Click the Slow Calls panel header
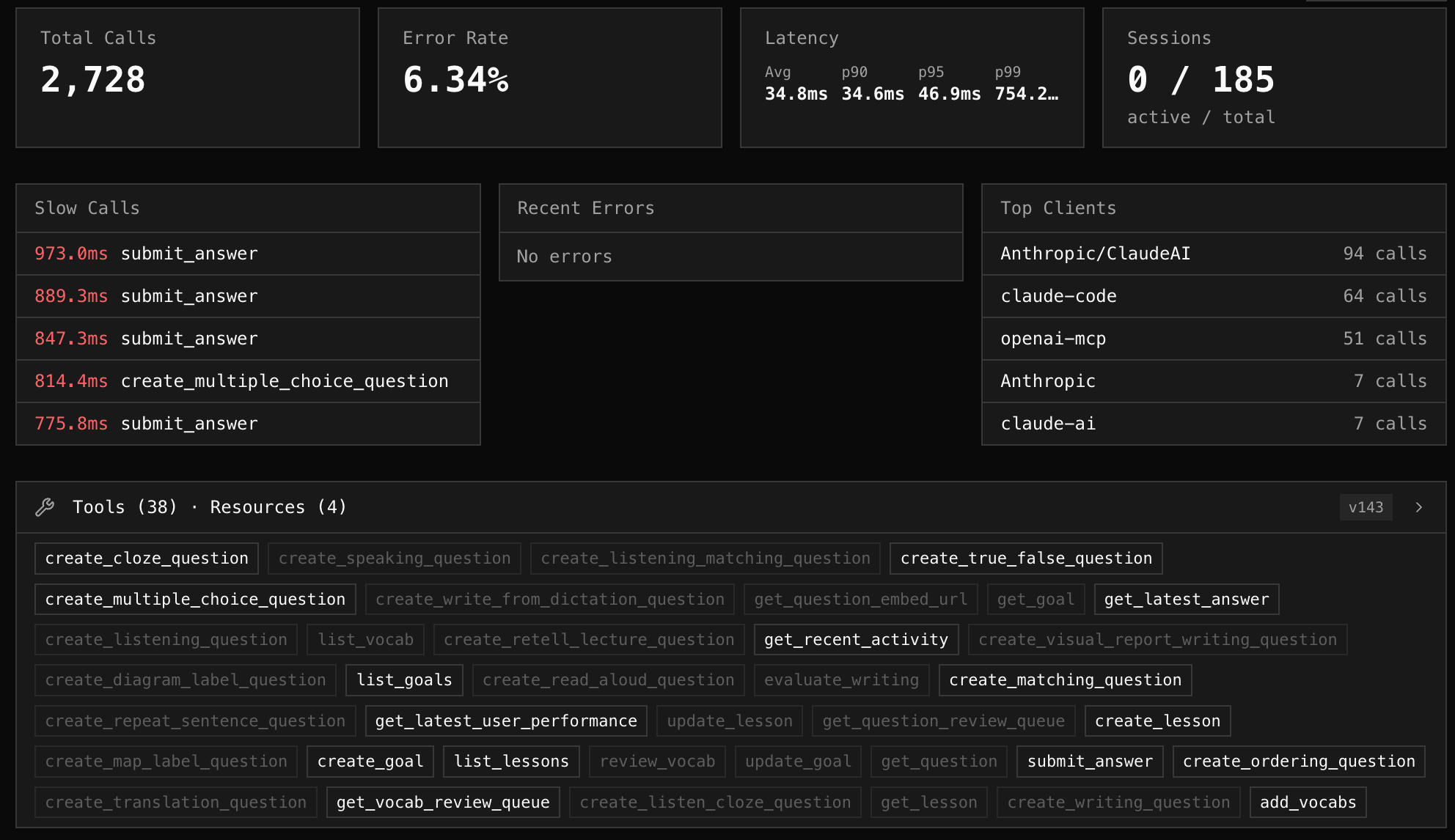 pyautogui.click(x=248, y=208)
